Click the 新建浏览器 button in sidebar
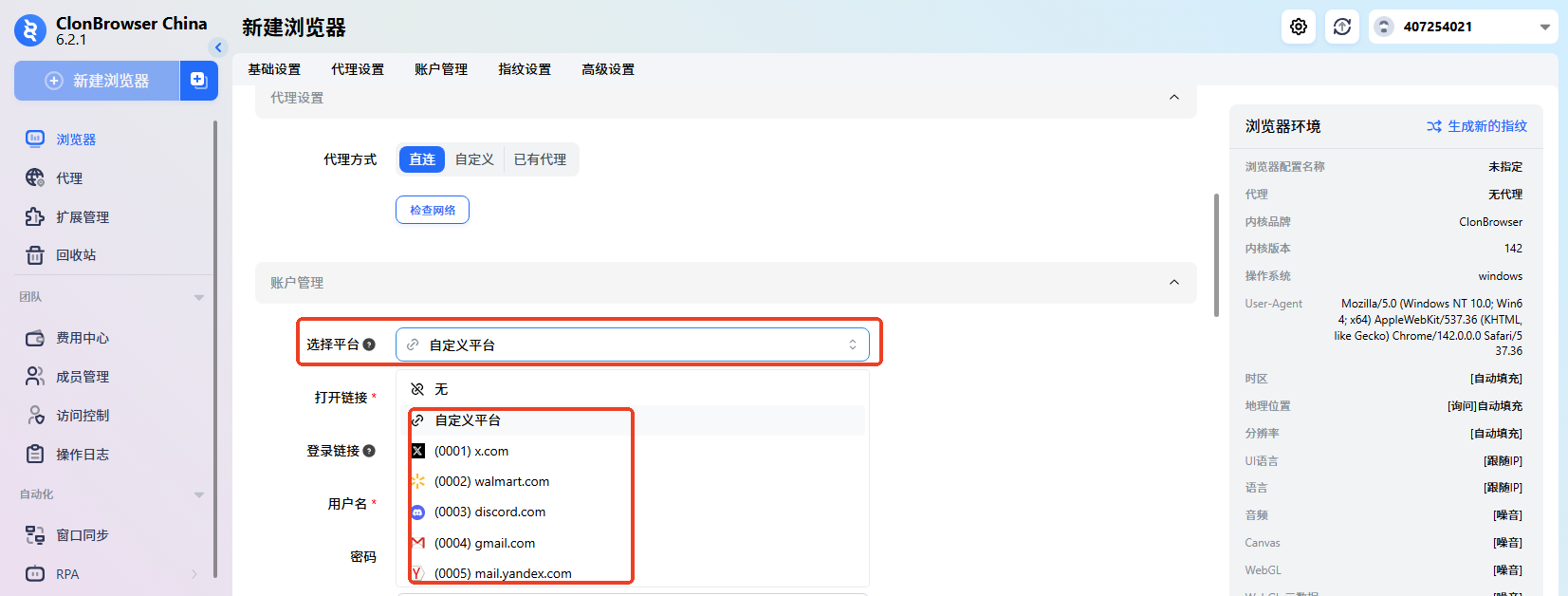The image size is (1568, 596). point(97,81)
